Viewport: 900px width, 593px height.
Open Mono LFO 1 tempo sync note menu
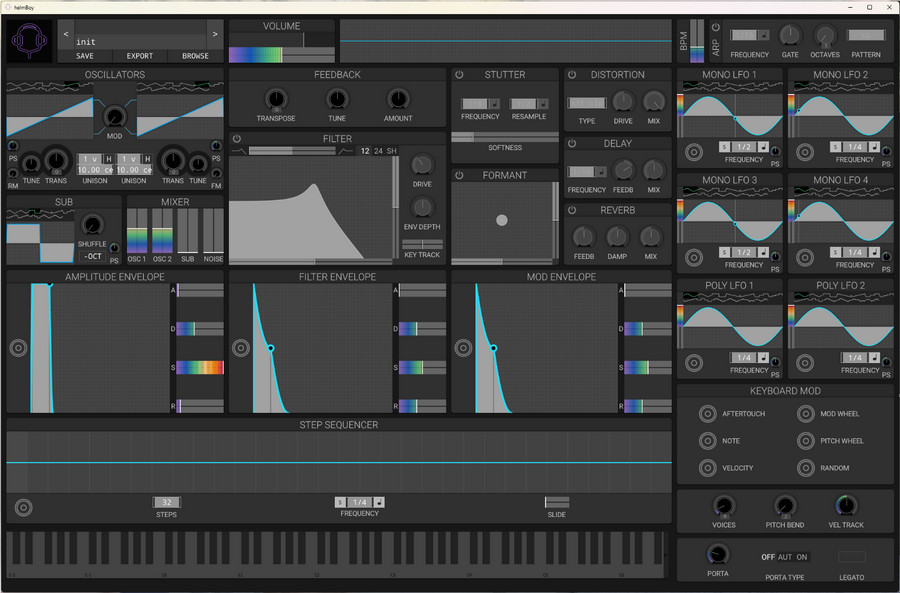(x=763, y=147)
